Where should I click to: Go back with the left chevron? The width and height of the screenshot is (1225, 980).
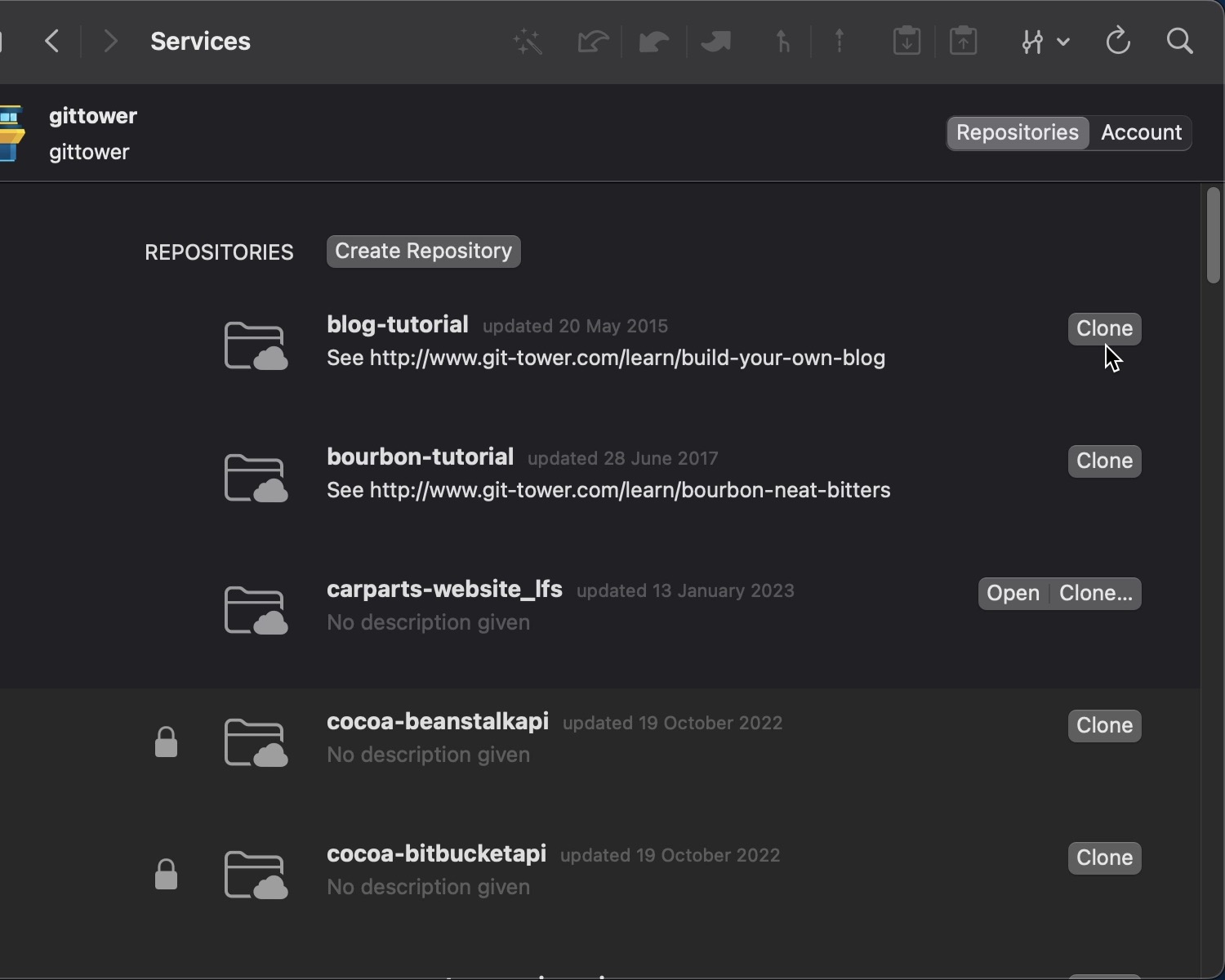52,41
